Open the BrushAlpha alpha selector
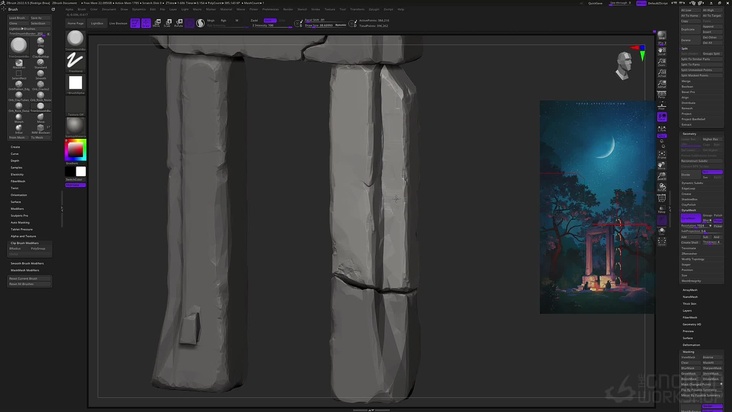The height and width of the screenshot is (412, 732). tap(75, 83)
